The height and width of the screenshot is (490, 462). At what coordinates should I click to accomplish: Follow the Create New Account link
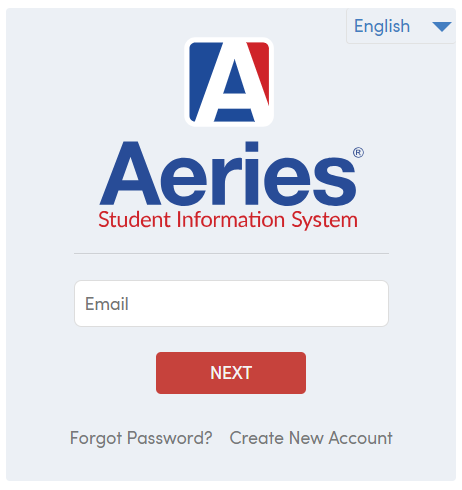311,438
